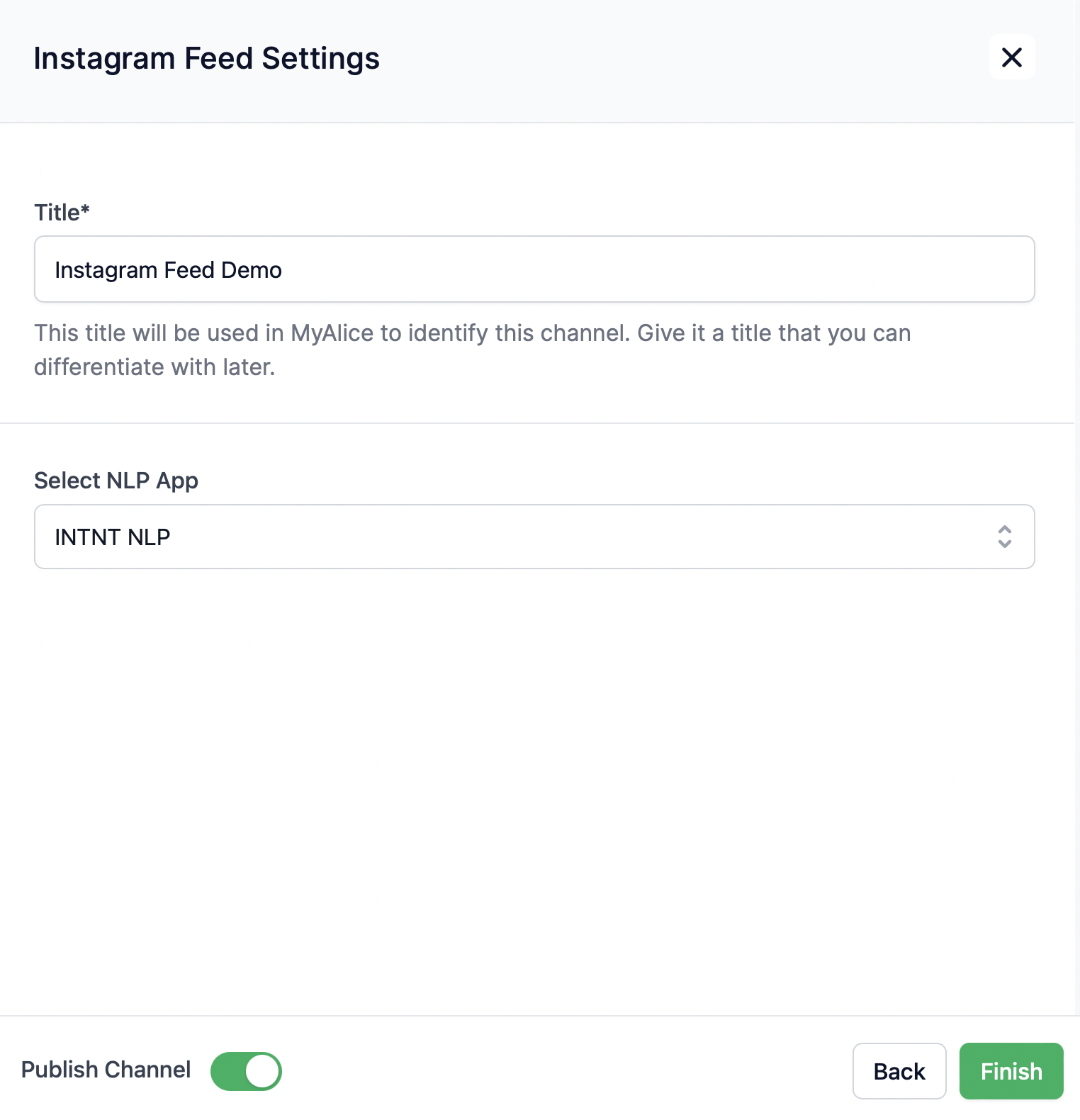
Task: Click the Instagram Feed Settings heading
Action: 206,58
